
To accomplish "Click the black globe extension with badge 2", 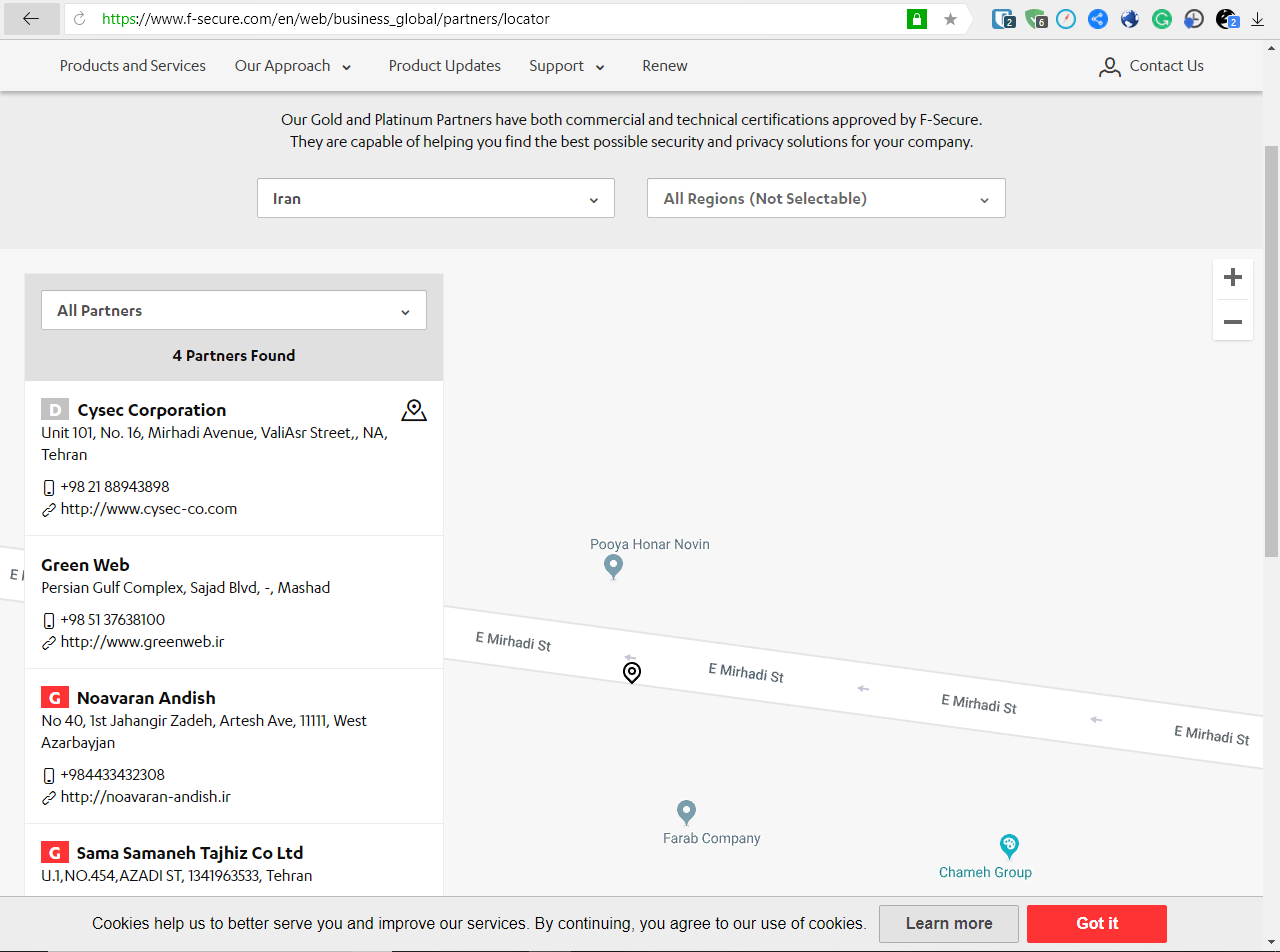I will [x=1227, y=19].
